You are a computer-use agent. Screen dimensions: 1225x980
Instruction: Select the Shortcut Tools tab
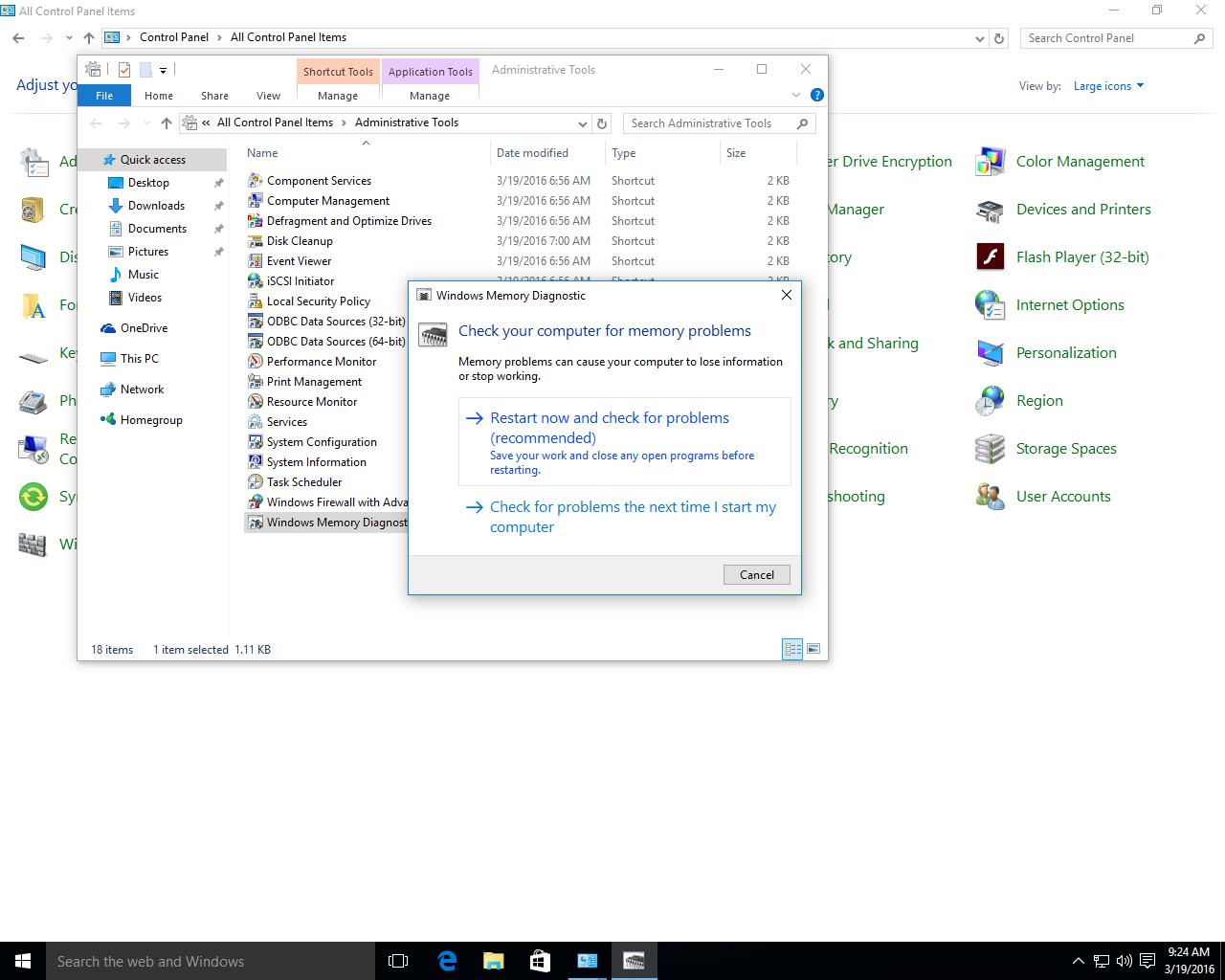(338, 72)
